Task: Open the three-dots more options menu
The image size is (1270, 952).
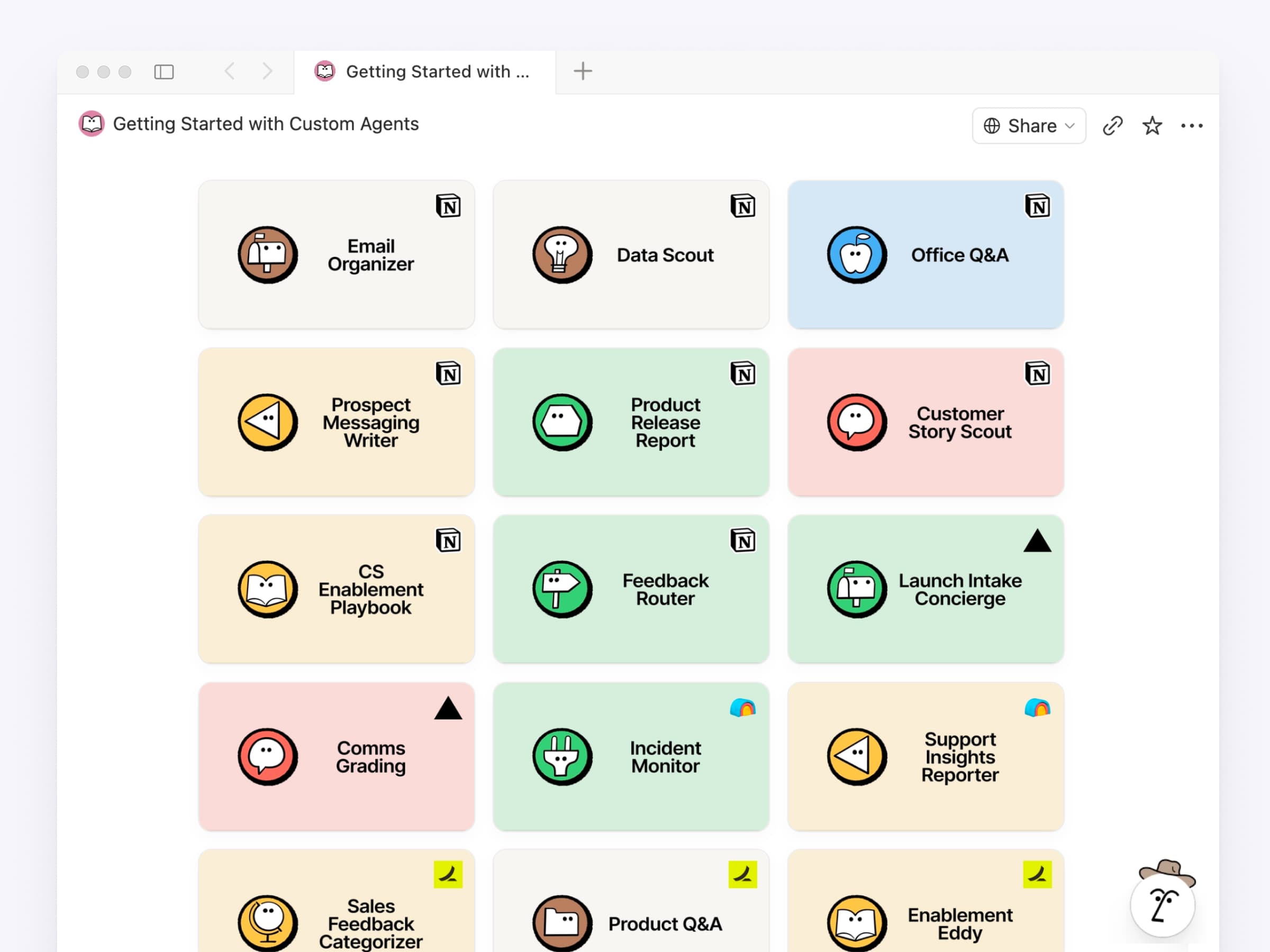Action: click(1191, 126)
